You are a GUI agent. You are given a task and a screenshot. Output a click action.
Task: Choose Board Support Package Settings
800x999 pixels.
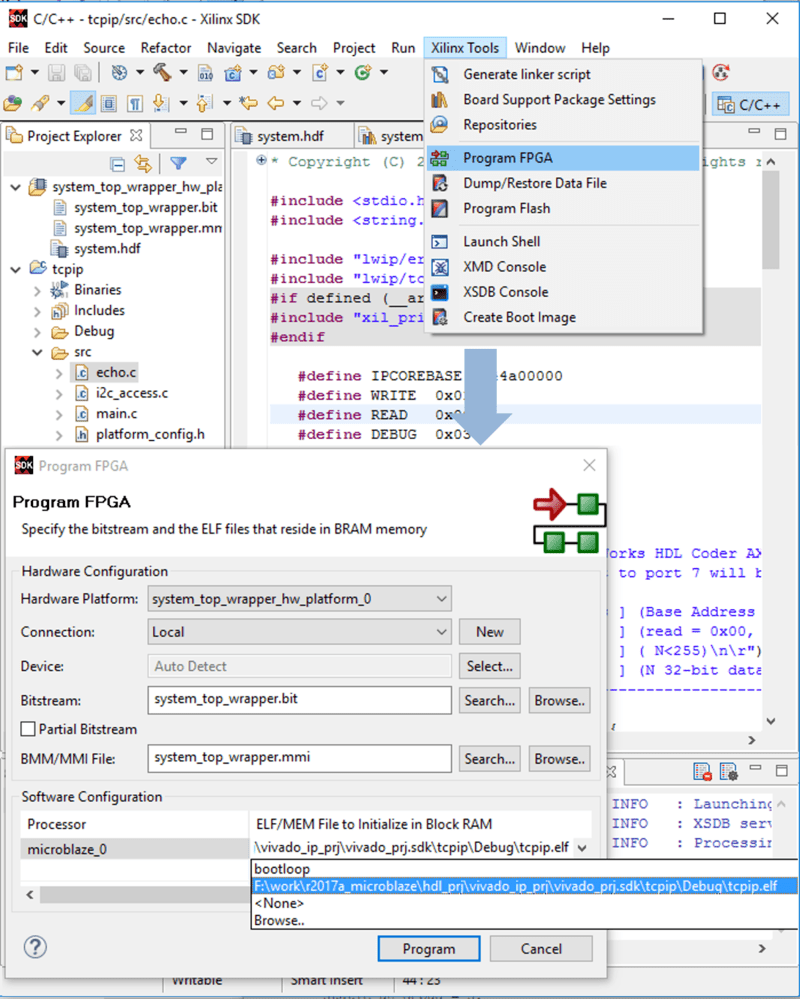click(564, 99)
